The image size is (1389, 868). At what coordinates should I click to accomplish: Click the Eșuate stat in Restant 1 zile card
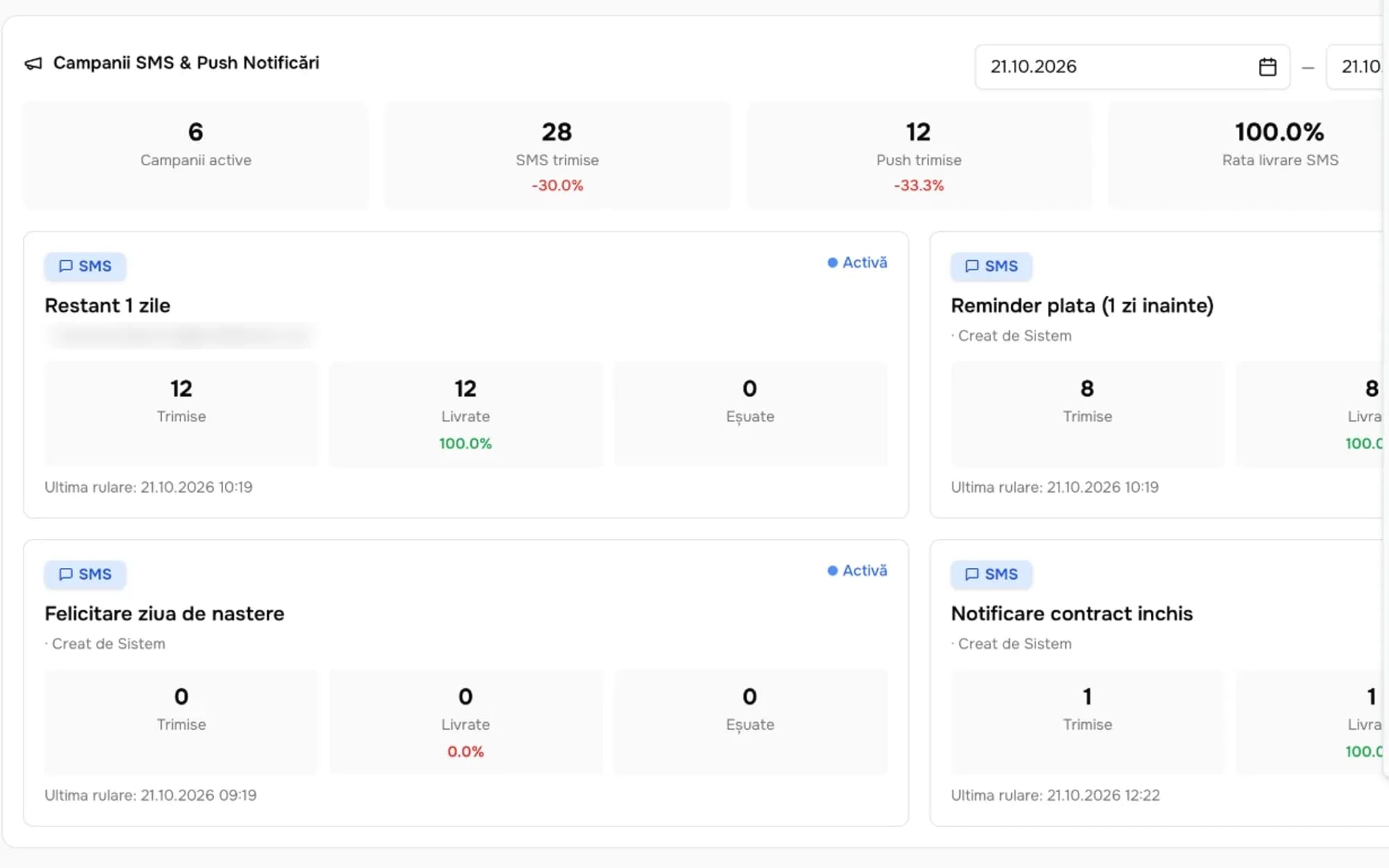coord(750,414)
